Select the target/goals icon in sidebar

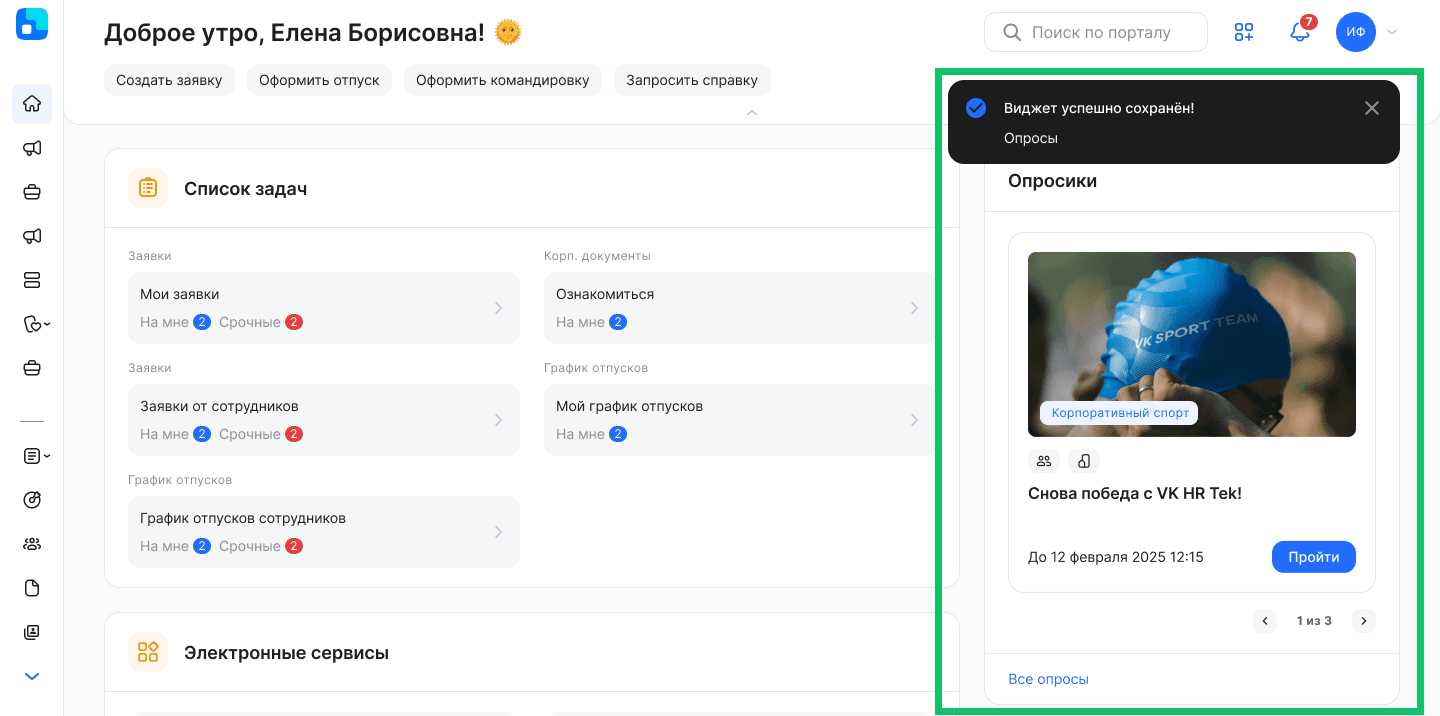(x=31, y=499)
